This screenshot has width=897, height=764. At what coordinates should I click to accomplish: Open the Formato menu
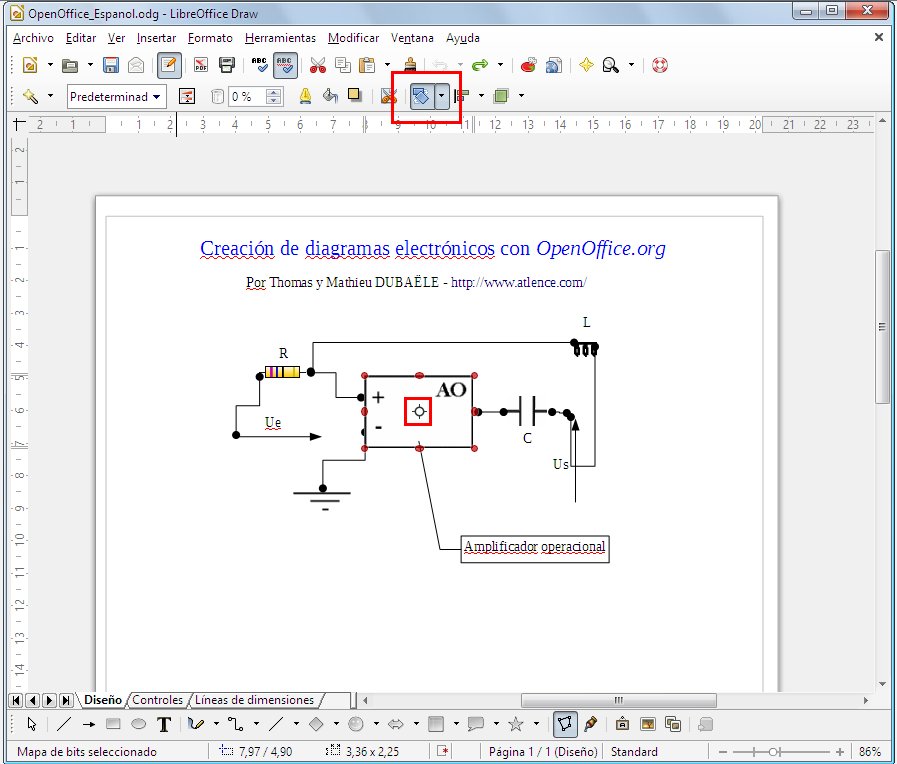click(210, 38)
